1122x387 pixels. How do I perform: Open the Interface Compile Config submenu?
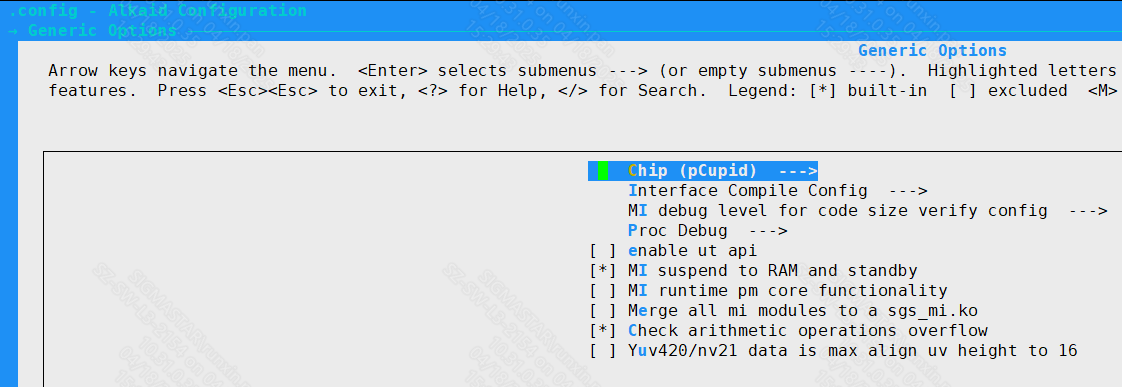click(777, 191)
